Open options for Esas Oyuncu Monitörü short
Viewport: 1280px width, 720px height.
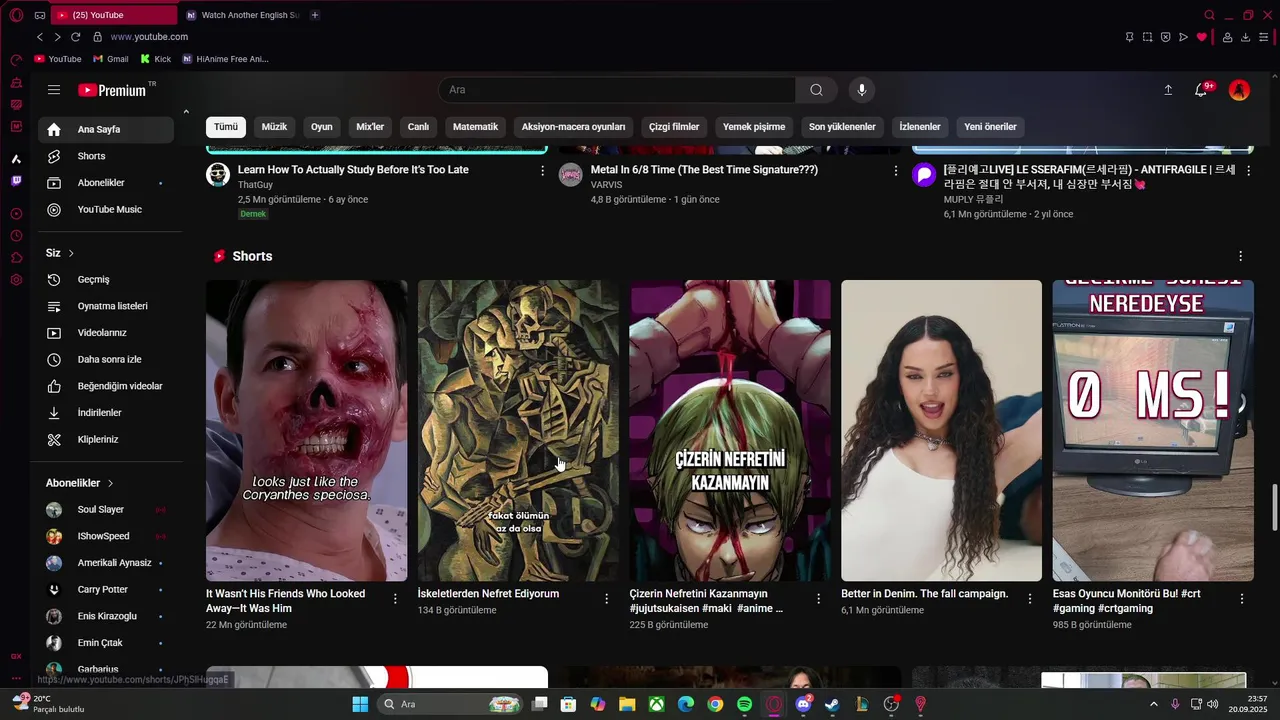[x=1242, y=599]
